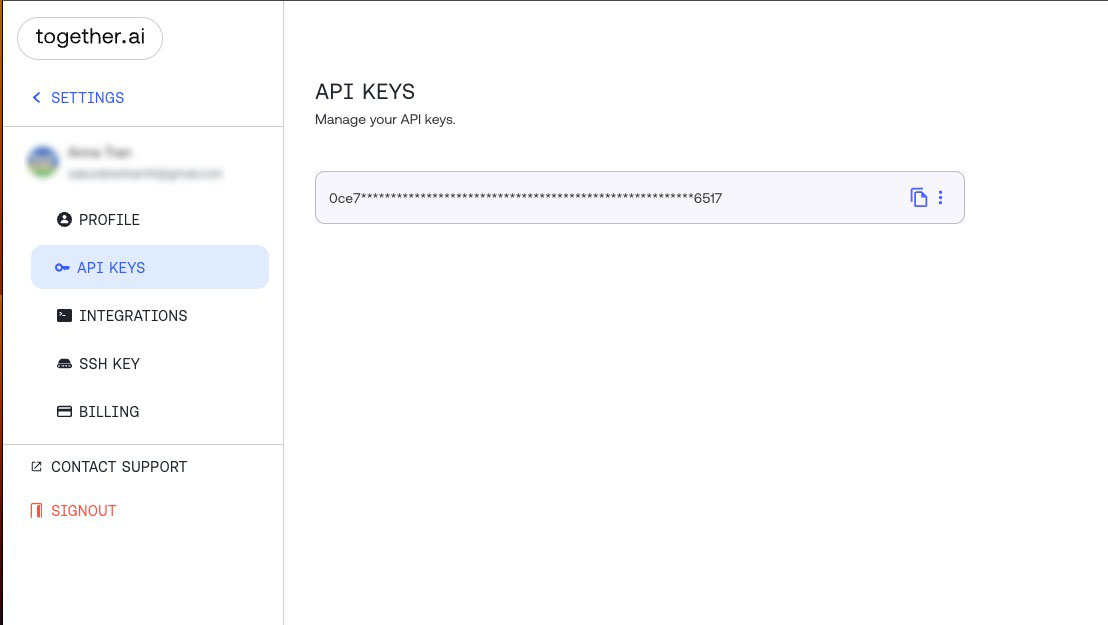Click the credit card icon beside BILLING
Viewport: 1108px width, 625px height.
coord(64,411)
